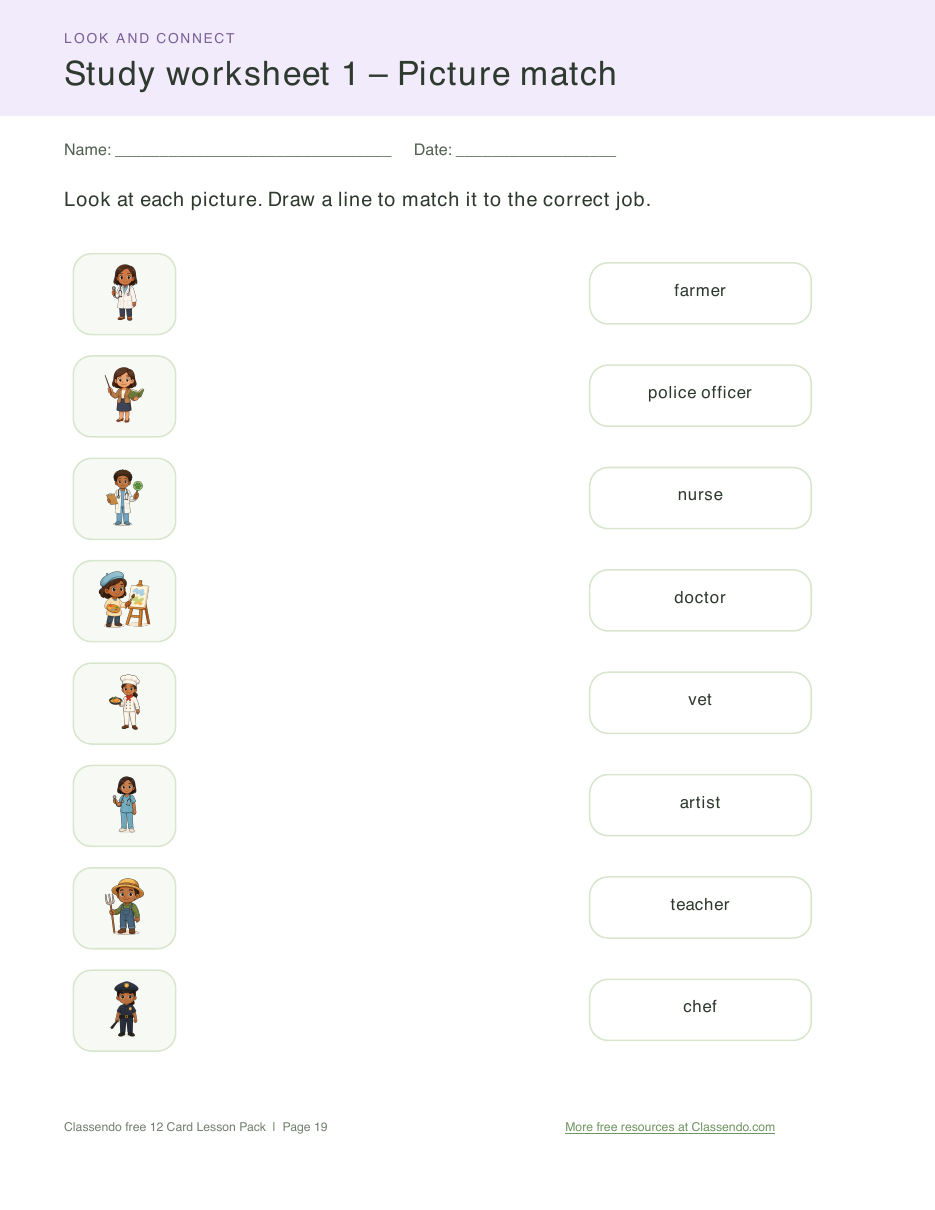The width and height of the screenshot is (935, 1210).
Task: Click the Study worksheet 1 title heading
Action: (340, 74)
